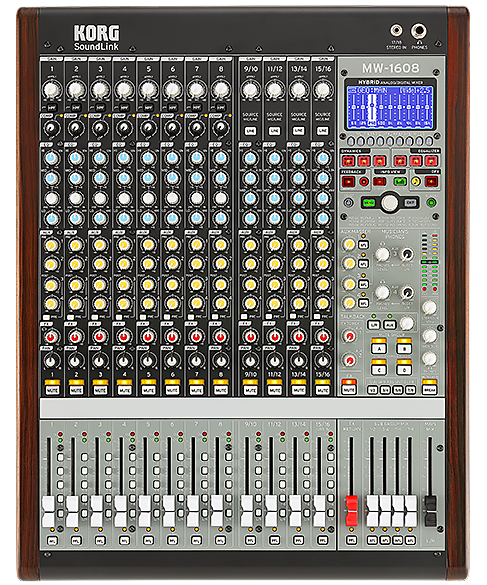Toggle the LINE source button on channel 15/16
The width and height of the screenshot is (487, 585).
323,131
